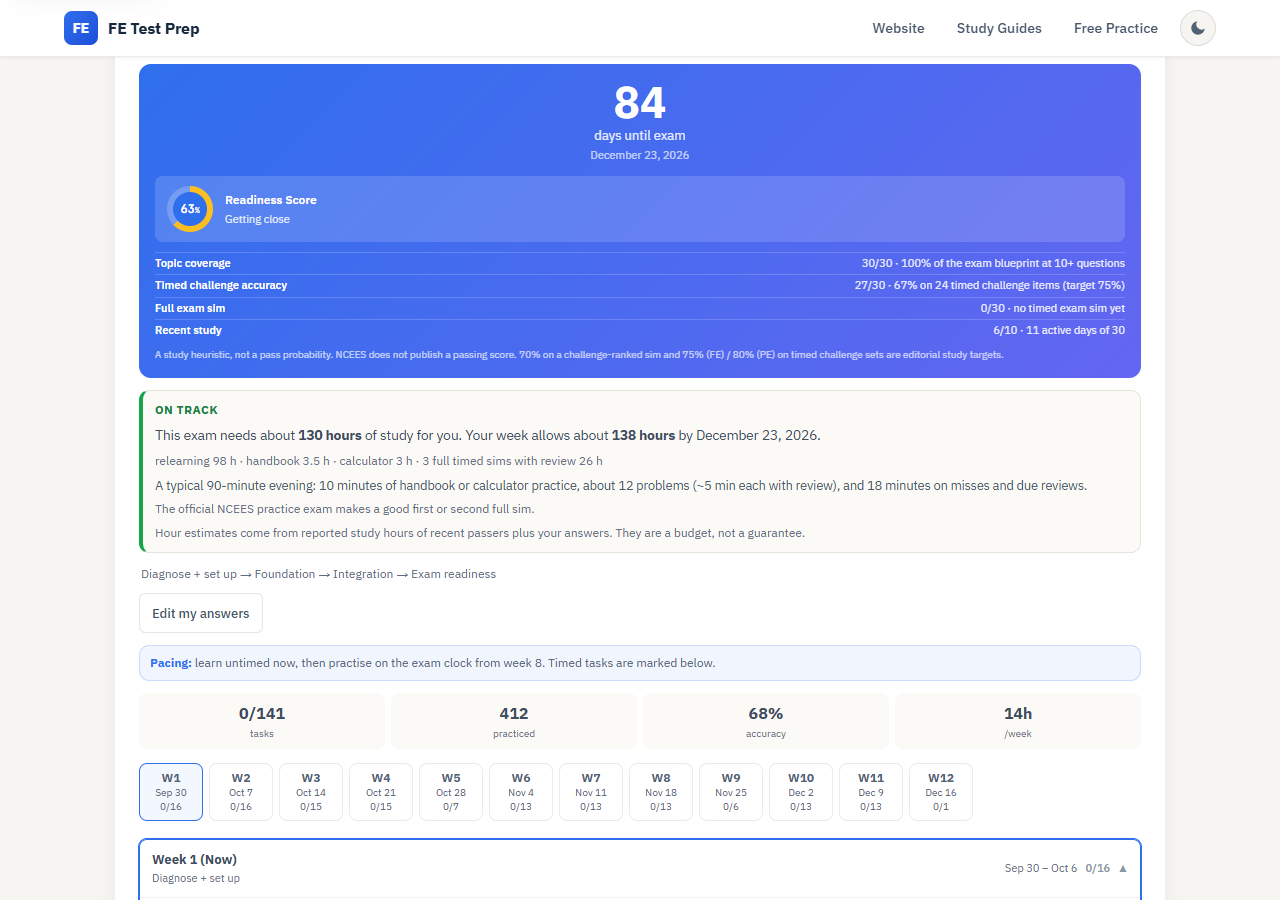The image size is (1280, 900).
Task: Click the 412 practiced stat card
Action: pos(514,721)
